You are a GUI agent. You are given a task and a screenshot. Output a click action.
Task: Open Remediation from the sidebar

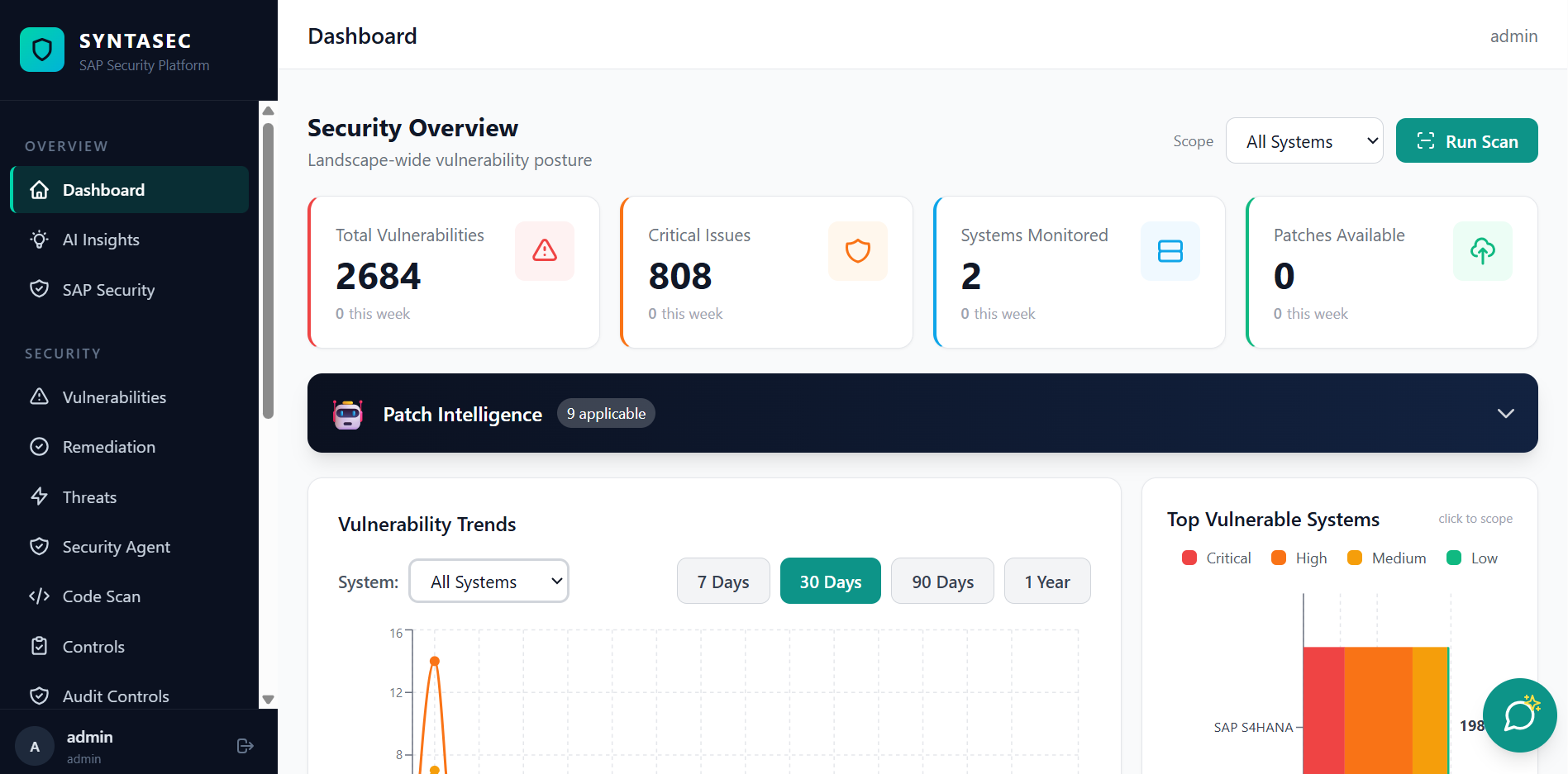point(130,447)
